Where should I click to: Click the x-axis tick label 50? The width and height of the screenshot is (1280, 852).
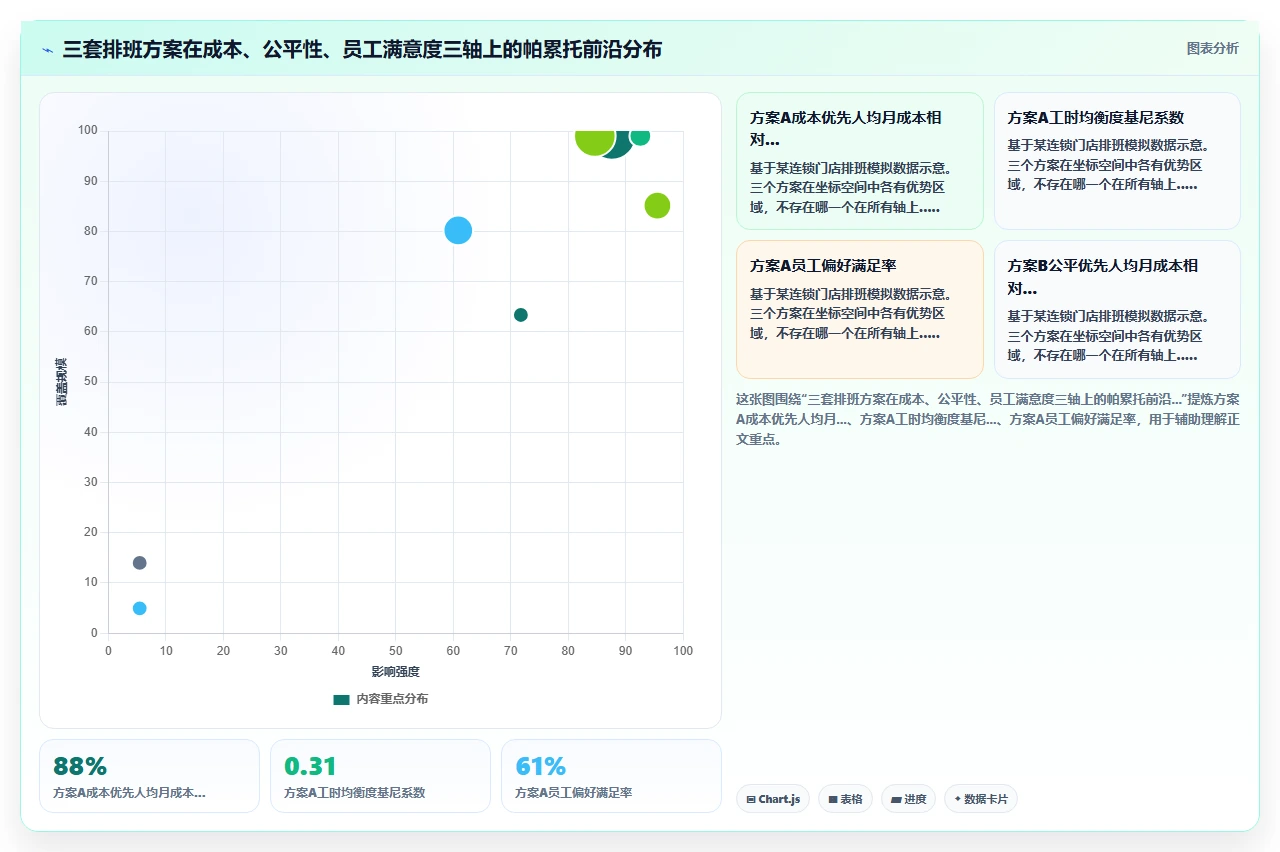tap(396, 651)
